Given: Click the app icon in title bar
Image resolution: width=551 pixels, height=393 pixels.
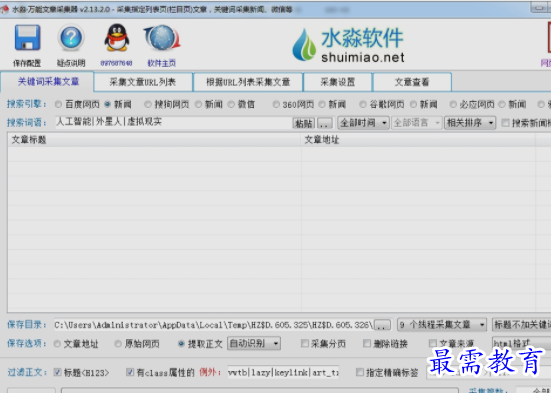Looking at the screenshot, I should (5, 9).
